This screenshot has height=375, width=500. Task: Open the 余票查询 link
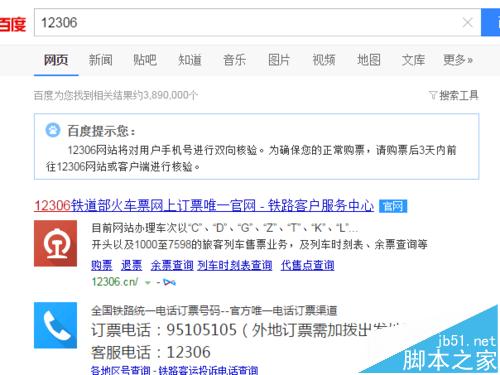(172, 265)
